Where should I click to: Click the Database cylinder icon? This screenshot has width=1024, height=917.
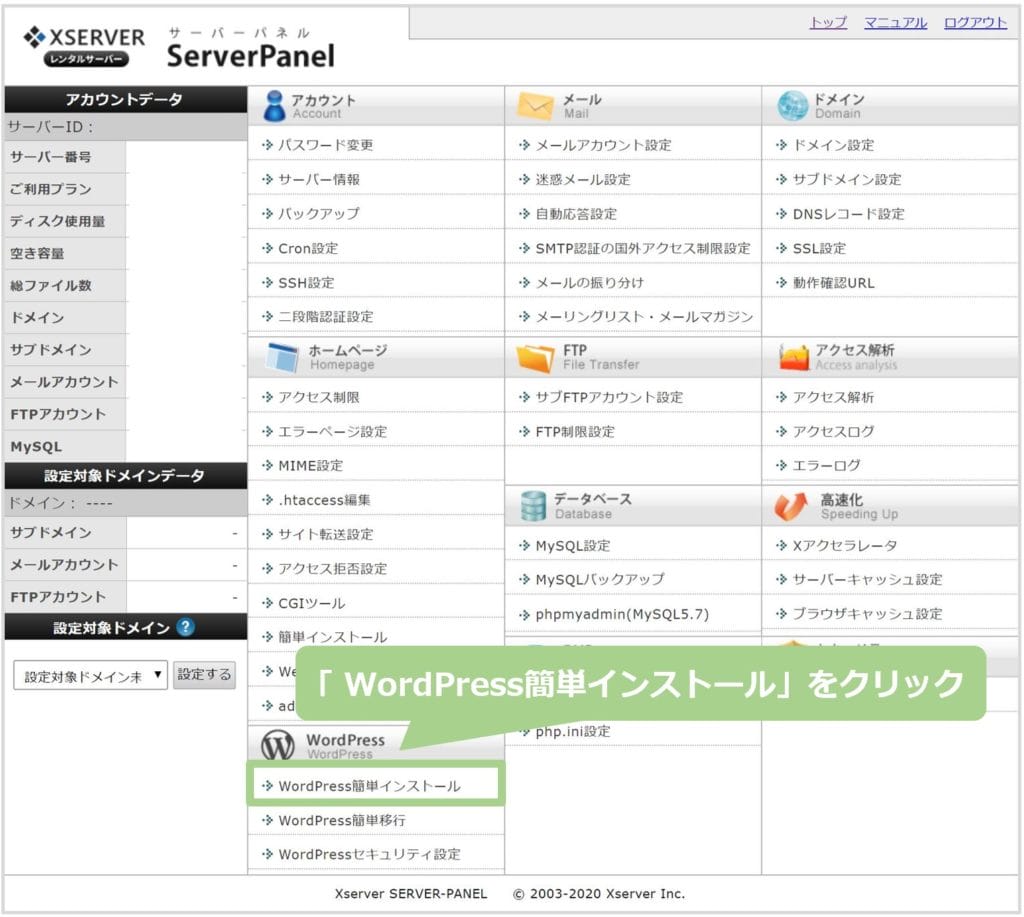click(x=533, y=506)
